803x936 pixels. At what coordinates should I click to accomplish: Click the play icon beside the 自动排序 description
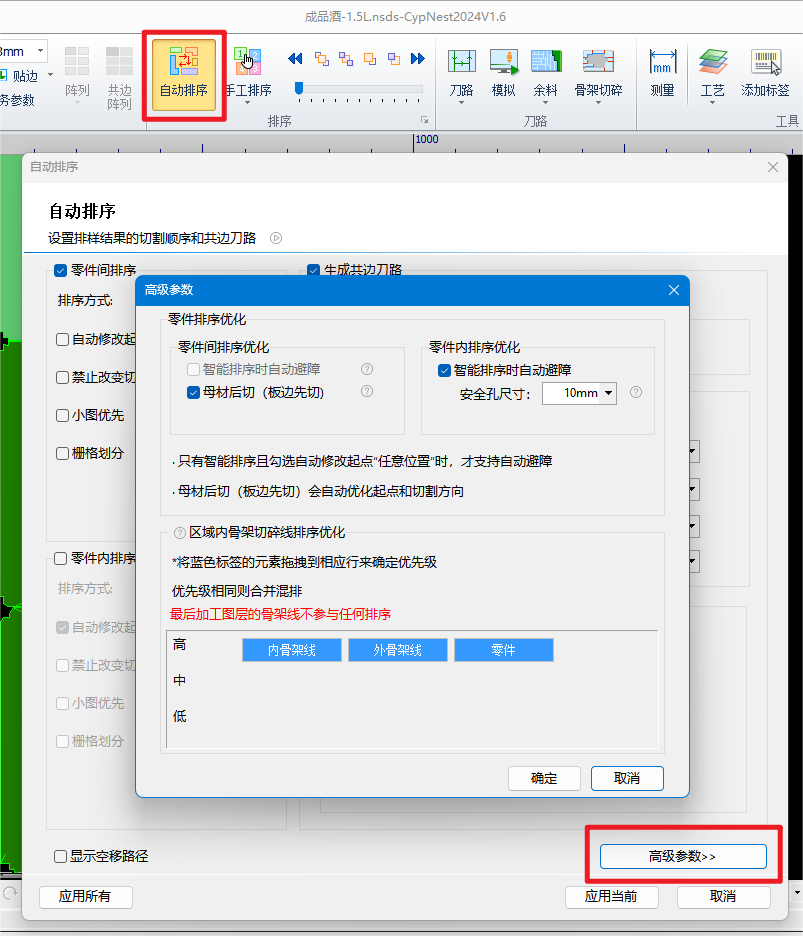point(276,238)
